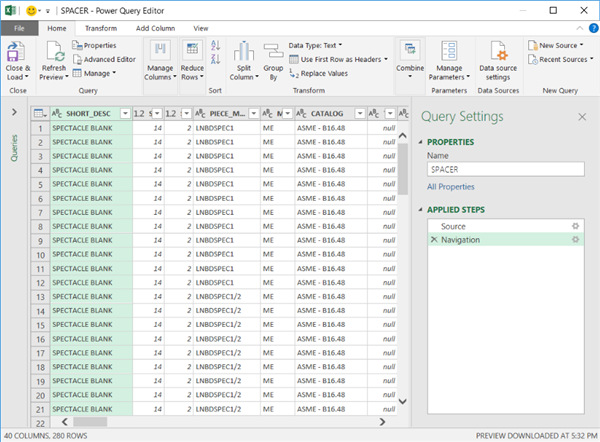The image size is (600, 442).
Task: Collapse the APPLIED STEPS section
Action: coord(420,210)
